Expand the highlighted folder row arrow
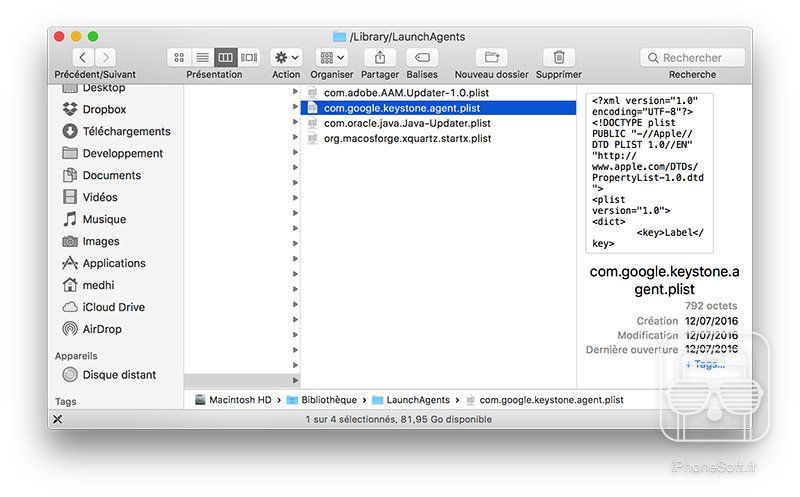800x497 pixels. tap(295, 381)
